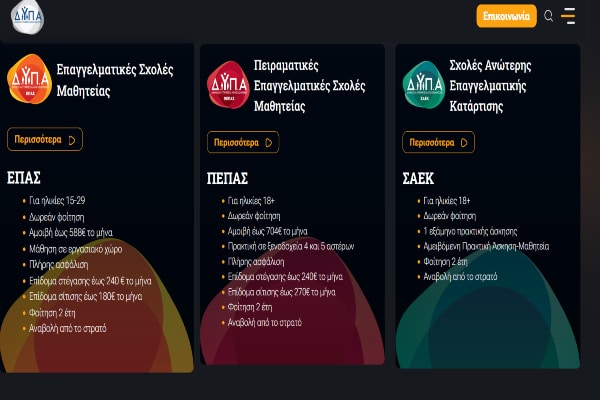Click the heading Επαγγελματικές Σχολές Μαθητείας
The image size is (600, 400).
click(115, 80)
